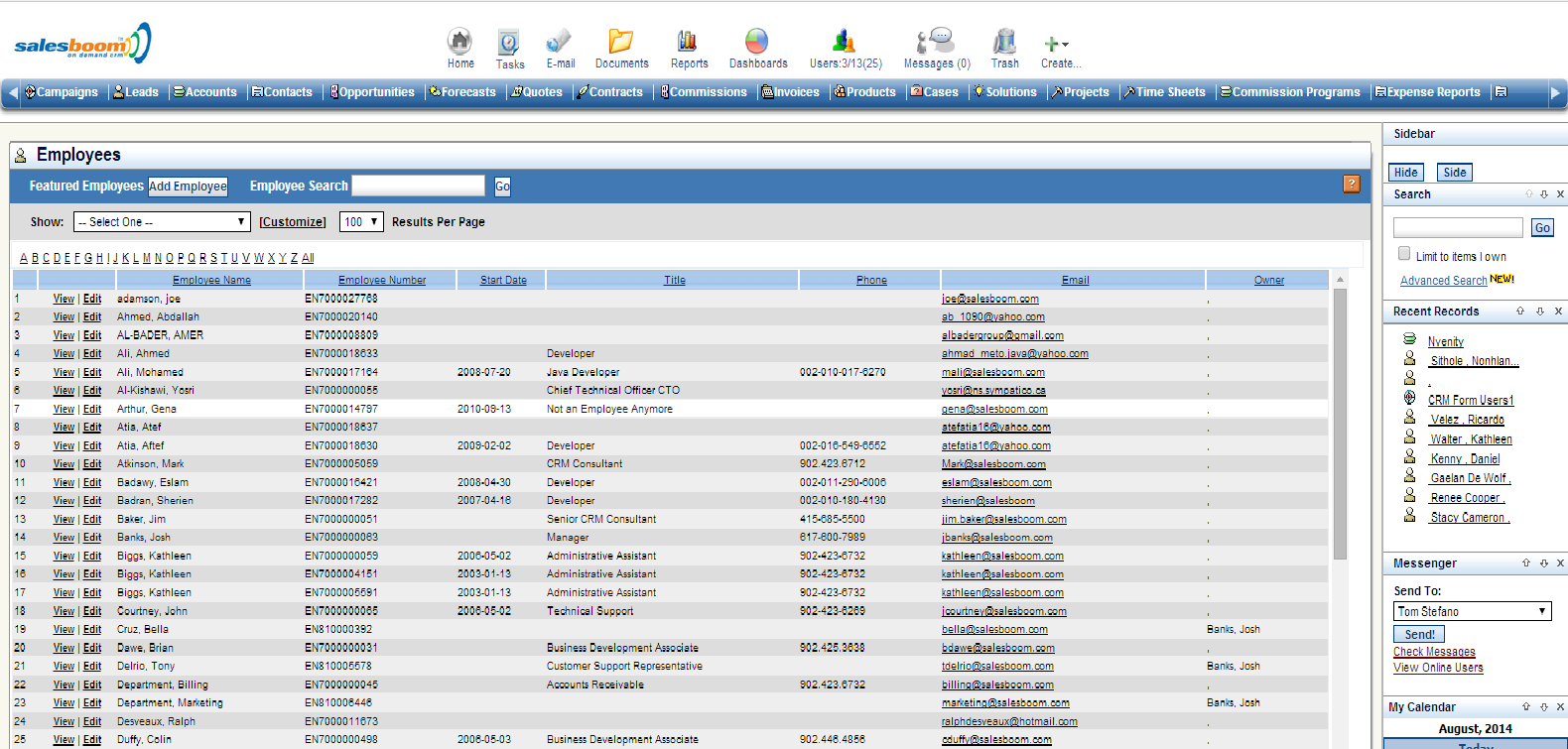The width and height of the screenshot is (1568, 749).
Task: Open recent record CRM Form Users1
Action: [1471, 400]
